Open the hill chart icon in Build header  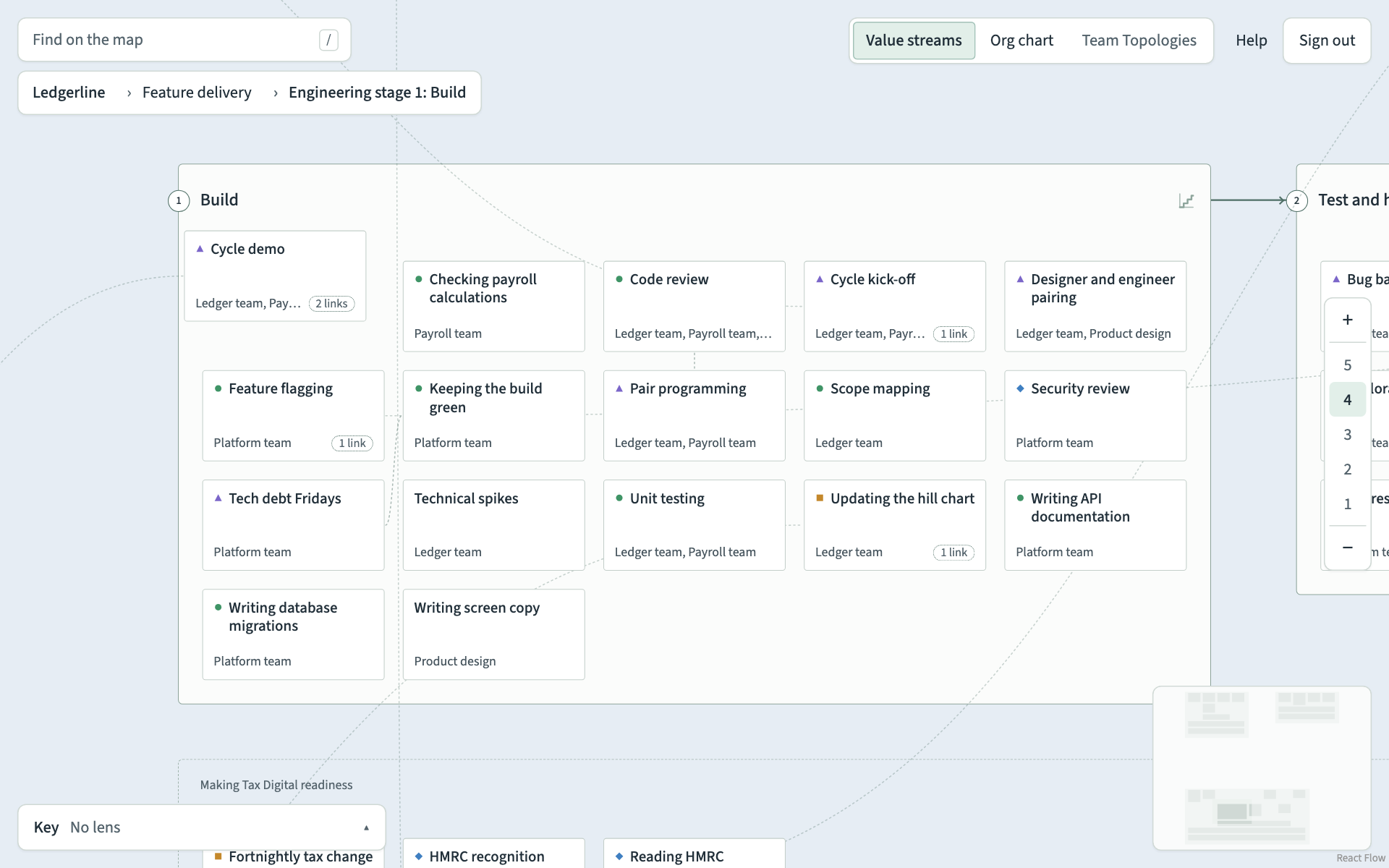coord(1186,200)
